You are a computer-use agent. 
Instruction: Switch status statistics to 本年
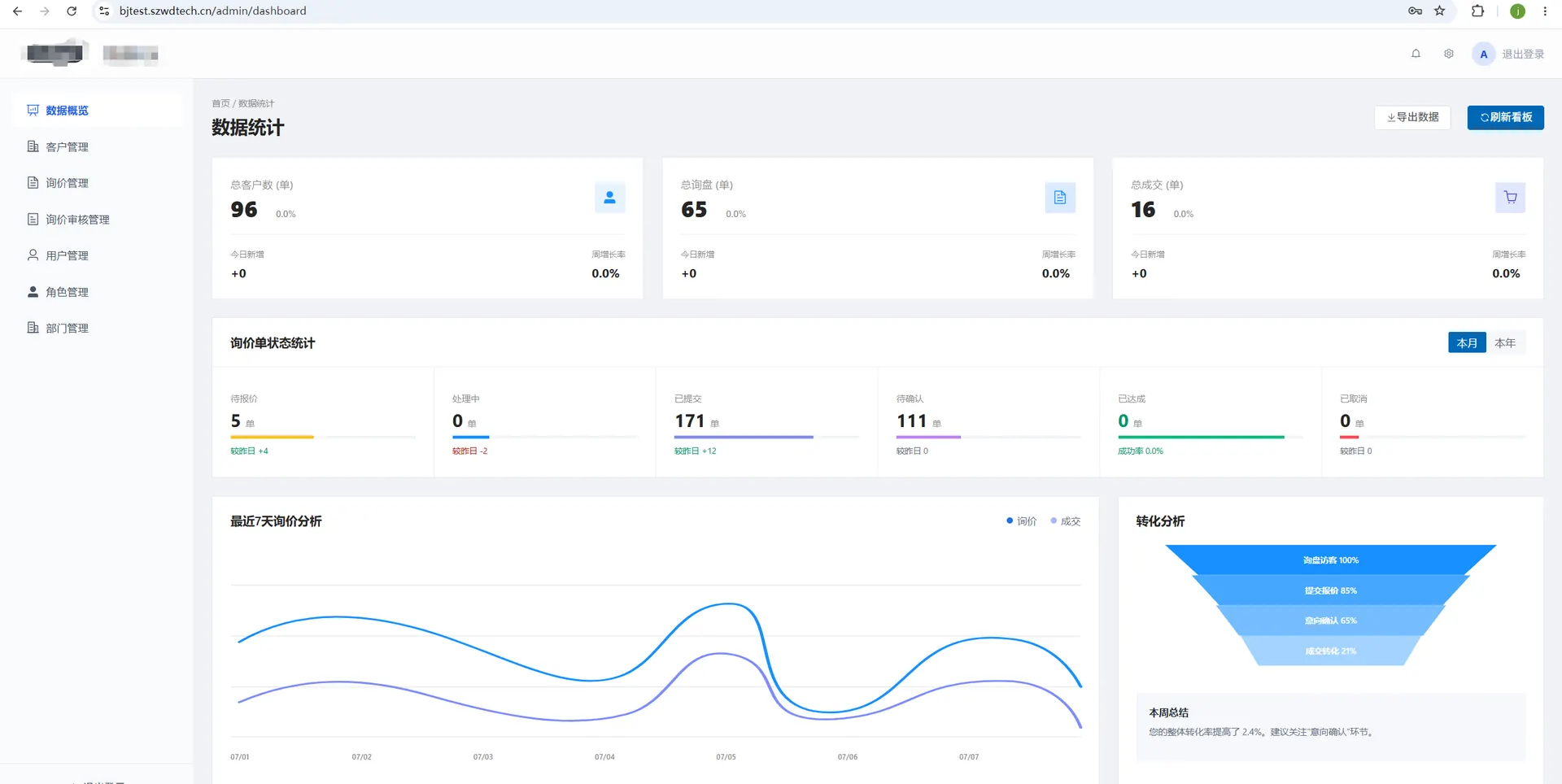click(1505, 342)
